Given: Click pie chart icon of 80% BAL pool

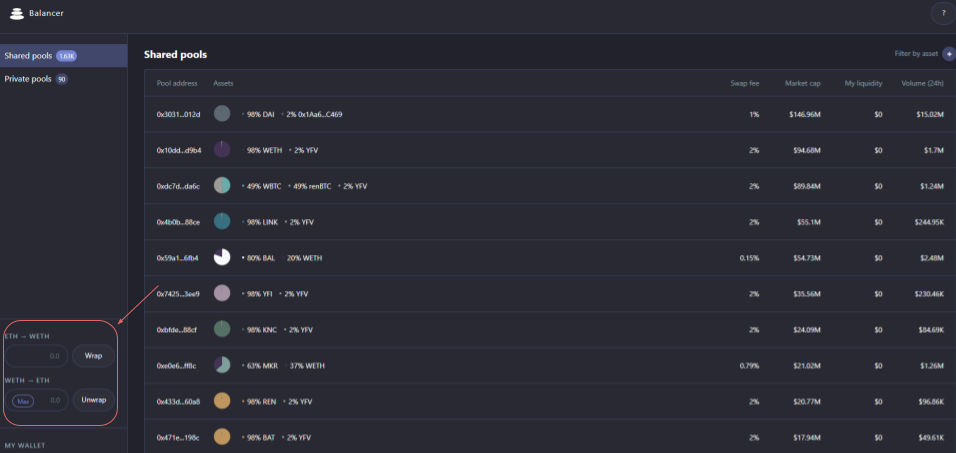Looking at the screenshot, I should [222, 257].
